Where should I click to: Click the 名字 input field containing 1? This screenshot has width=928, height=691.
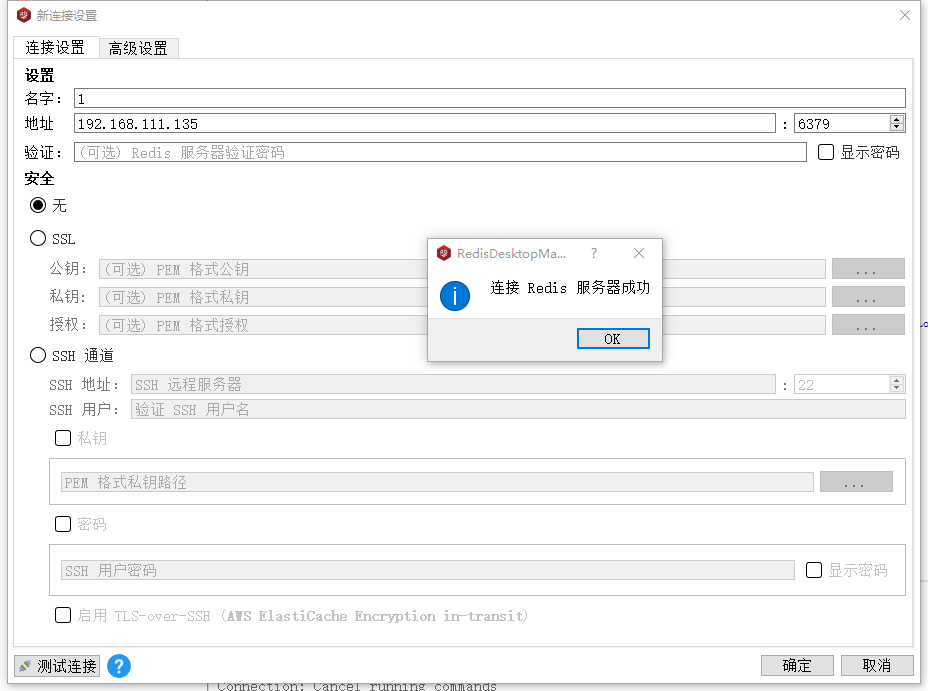tap(490, 98)
